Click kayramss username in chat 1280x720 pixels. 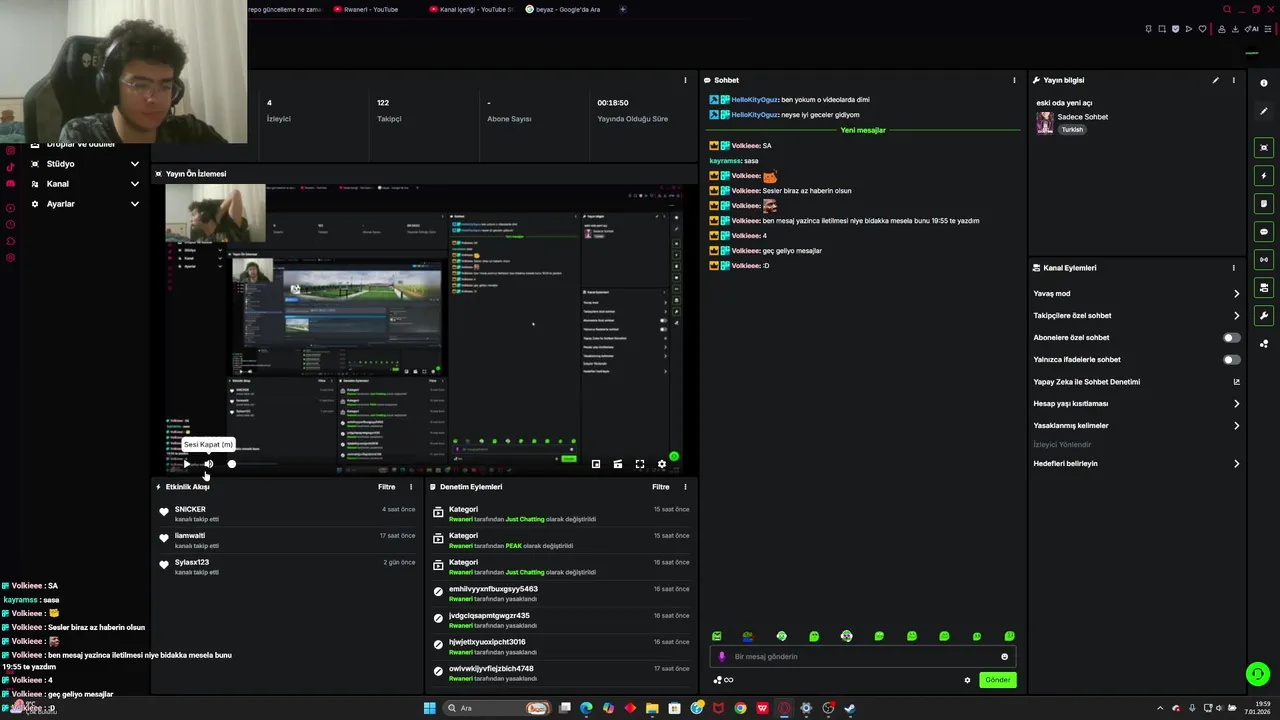pyautogui.click(x=725, y=161)
